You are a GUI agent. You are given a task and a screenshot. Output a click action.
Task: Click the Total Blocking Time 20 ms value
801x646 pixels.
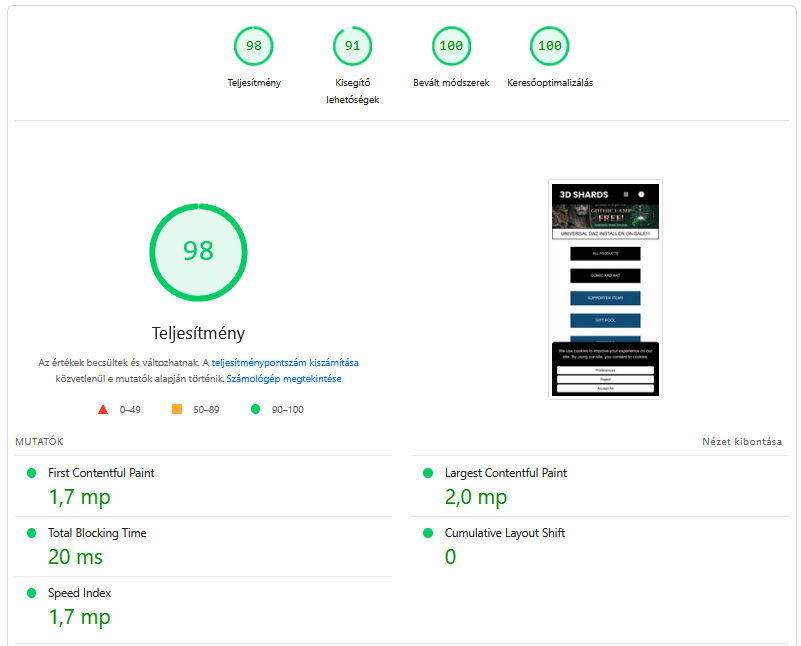coord(76,557)
